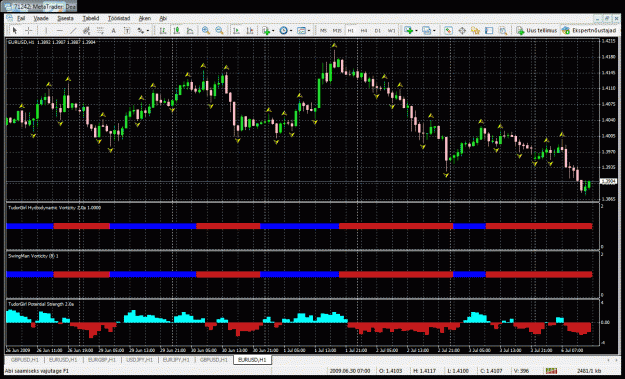Expand the arrows tool dropdown arrow
The image size is (625, 379).
pos(147,31)
